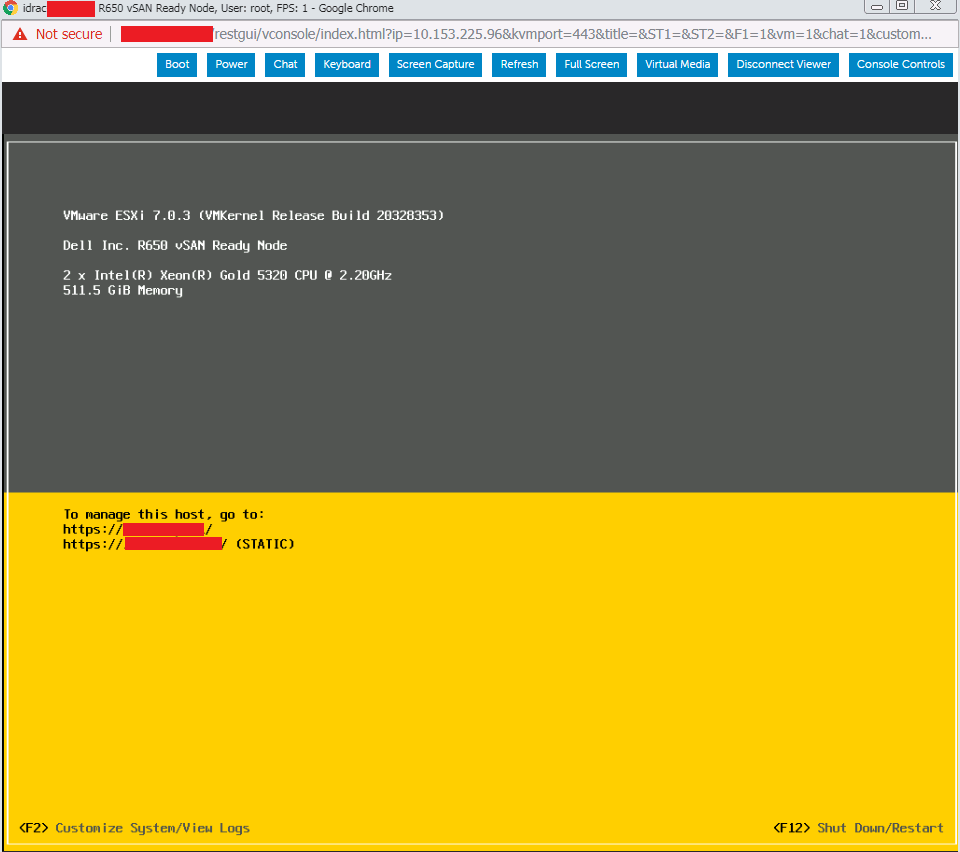Switch the console to Full Screen
This screenshot has width=960, height=852.
point(591,64)
